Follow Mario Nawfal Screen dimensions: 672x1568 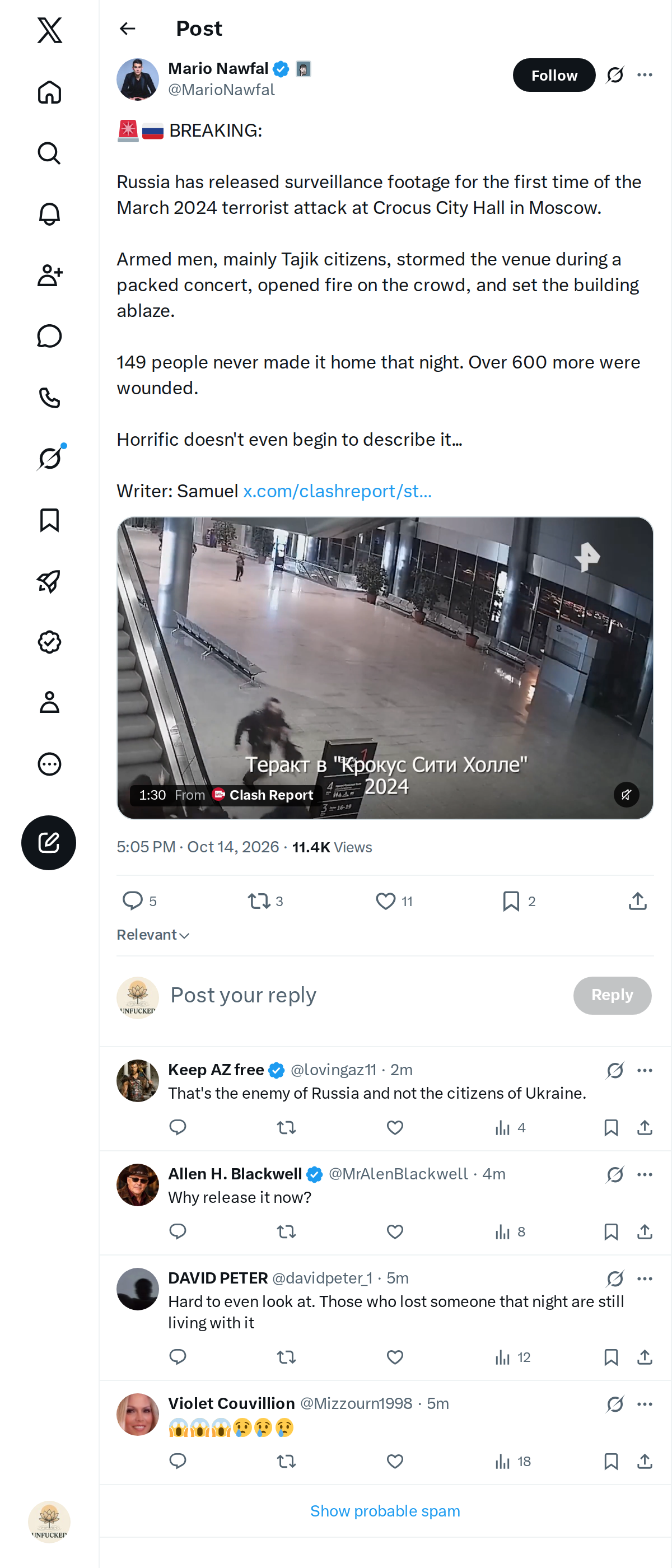tap(554, 75)
